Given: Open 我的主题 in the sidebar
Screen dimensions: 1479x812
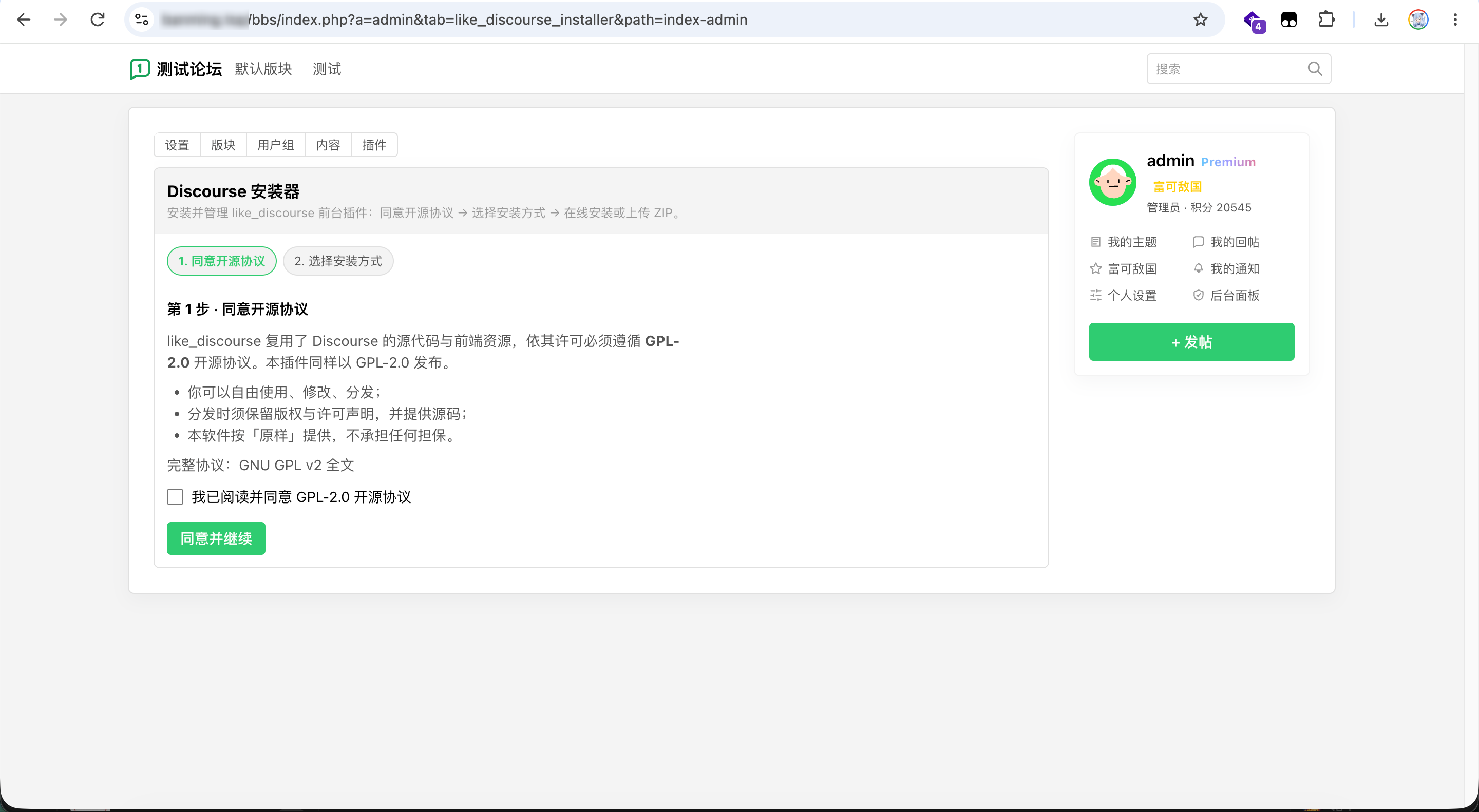Looking at the screenshot, I should point(1124,242).
